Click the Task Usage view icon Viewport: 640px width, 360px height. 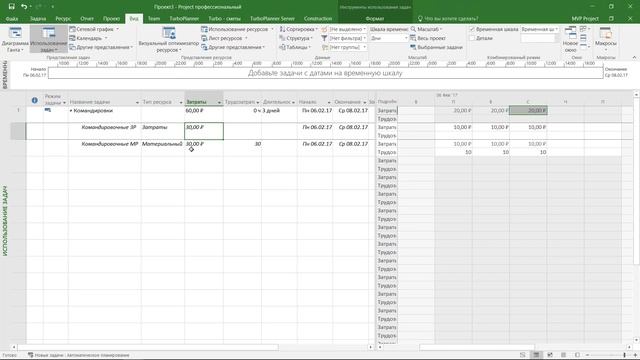click(49, 33)
